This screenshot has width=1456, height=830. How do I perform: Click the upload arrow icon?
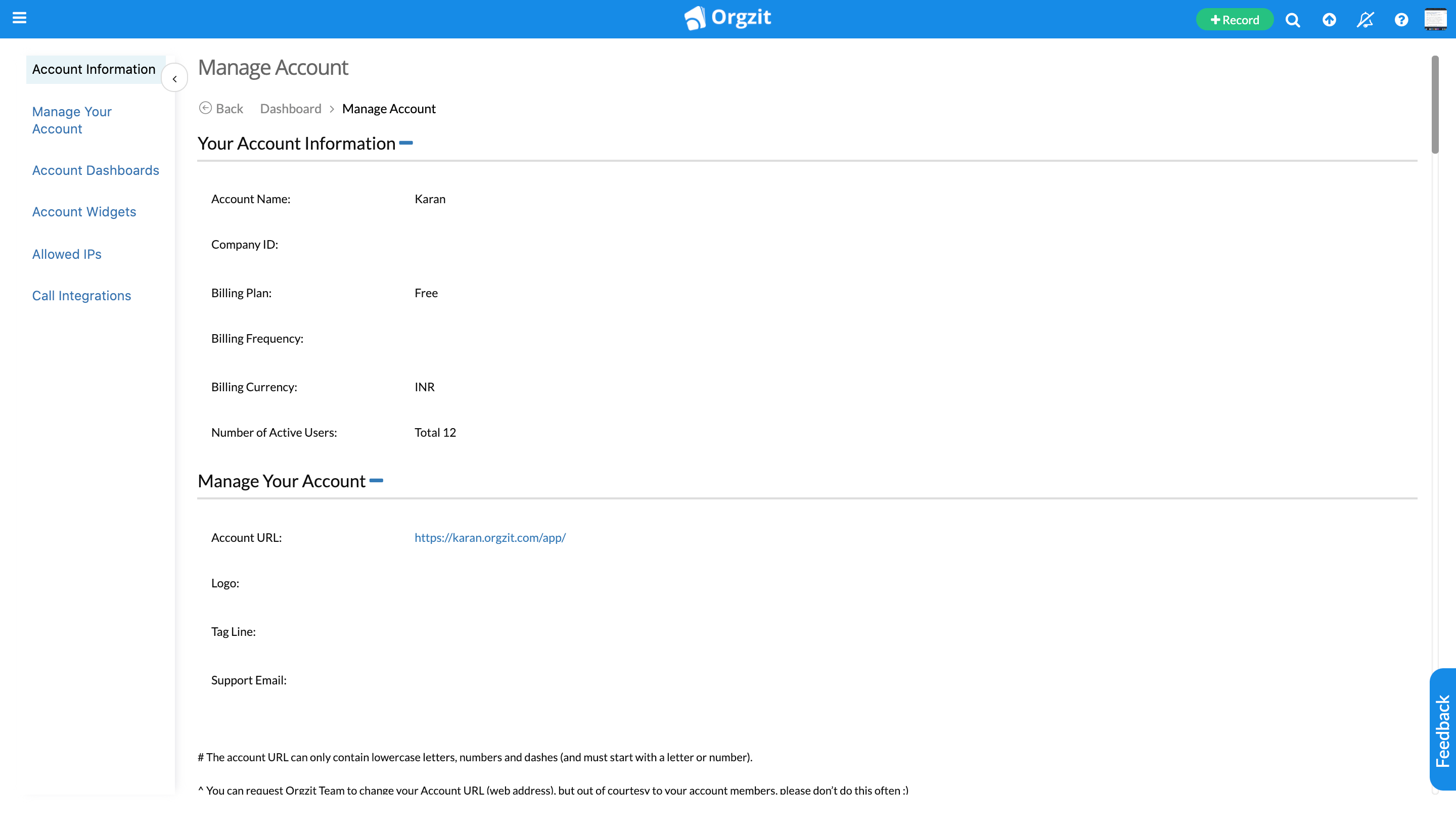pyautogui.click(x=1330, y=20)
